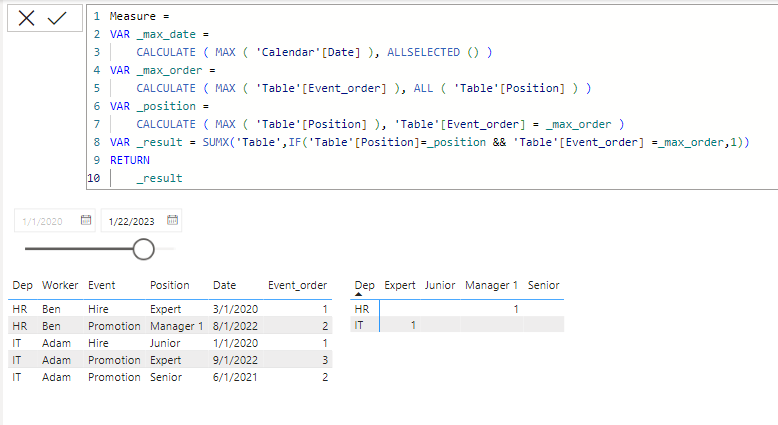Click the matrix Junior column header
The width and height of the screenshot is (778, 425).
(x=440, y=285)
